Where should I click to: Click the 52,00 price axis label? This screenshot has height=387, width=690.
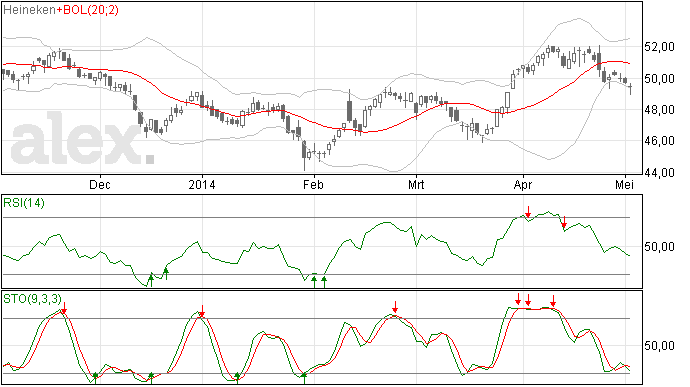(x=659, y=47)
